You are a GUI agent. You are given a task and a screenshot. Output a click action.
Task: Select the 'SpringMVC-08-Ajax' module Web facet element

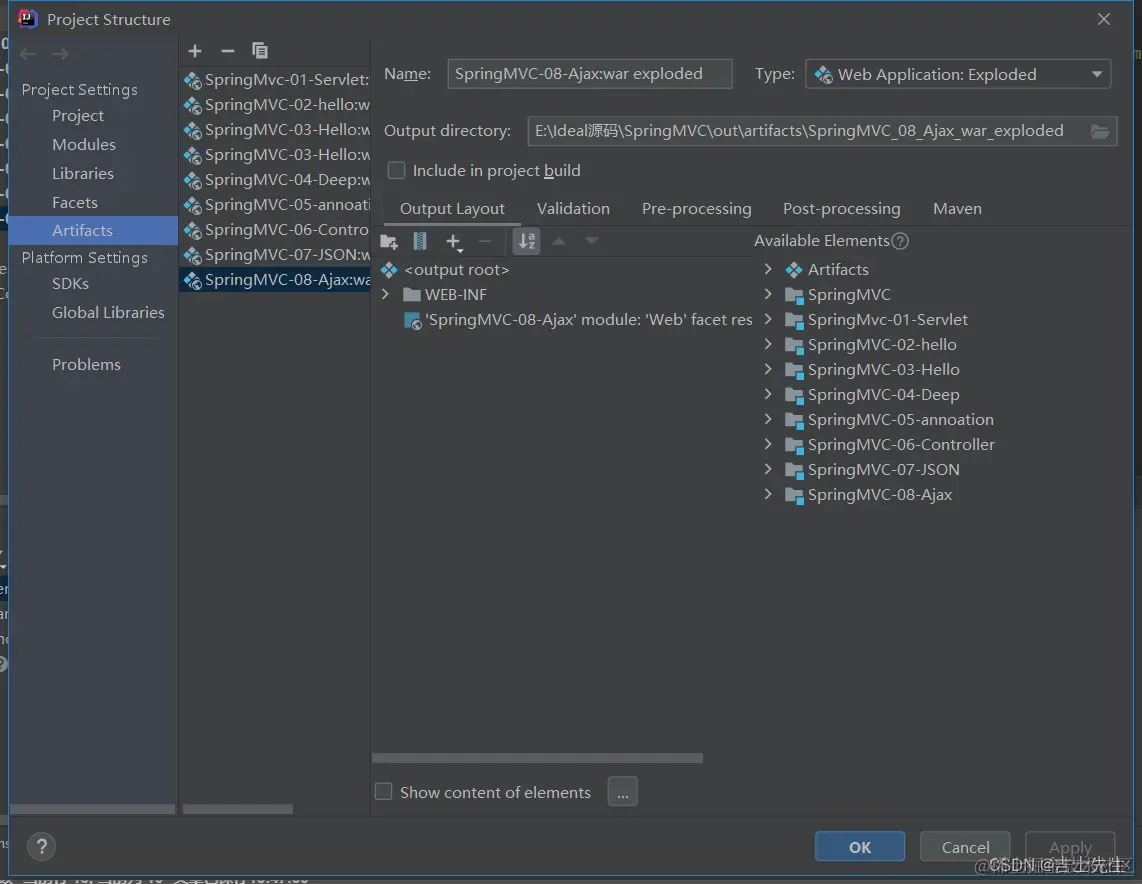point(578,320)
